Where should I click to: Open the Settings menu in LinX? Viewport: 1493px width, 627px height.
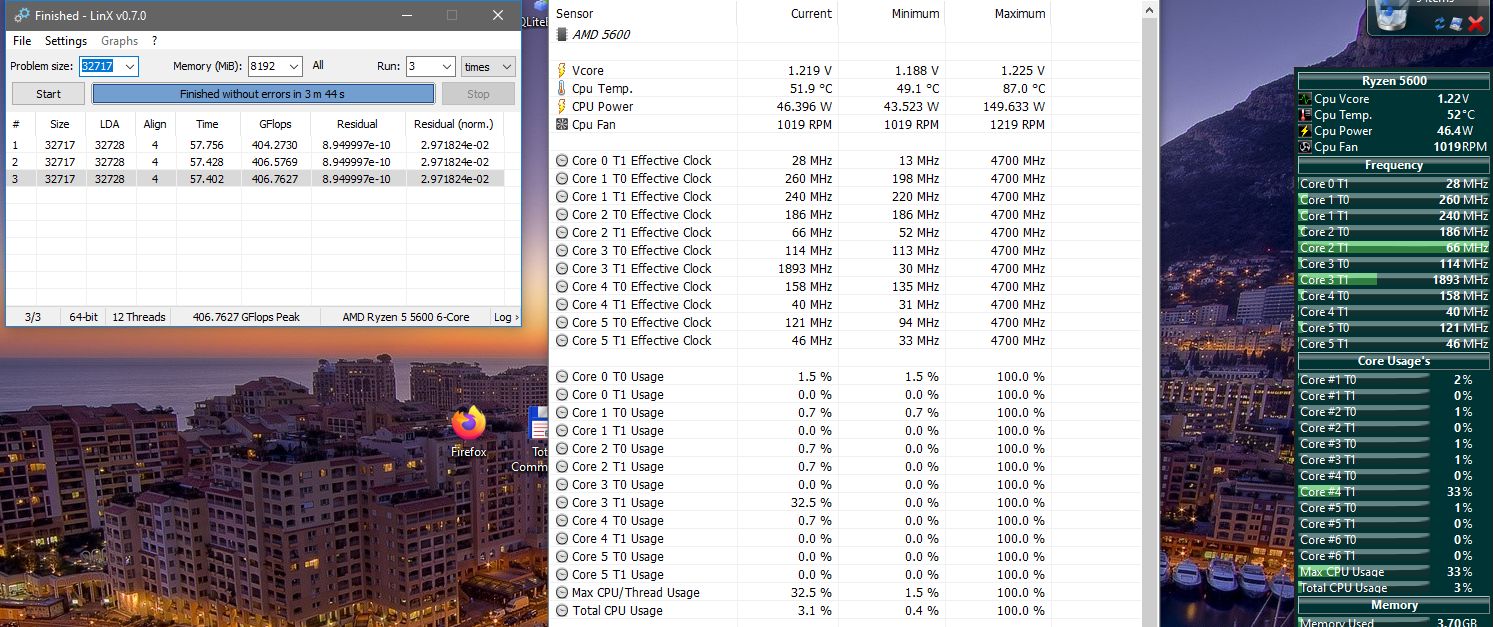coord(66,41)
